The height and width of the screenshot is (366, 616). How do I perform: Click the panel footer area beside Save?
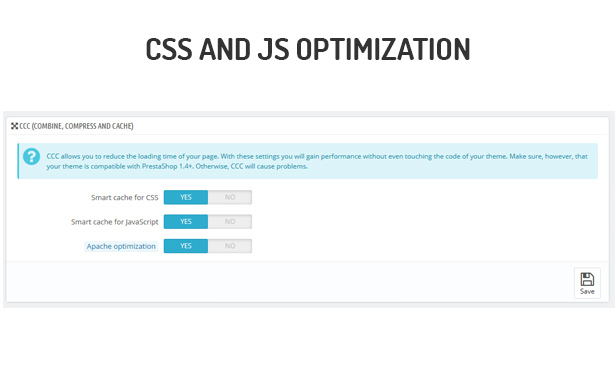[x=290, y=282]
